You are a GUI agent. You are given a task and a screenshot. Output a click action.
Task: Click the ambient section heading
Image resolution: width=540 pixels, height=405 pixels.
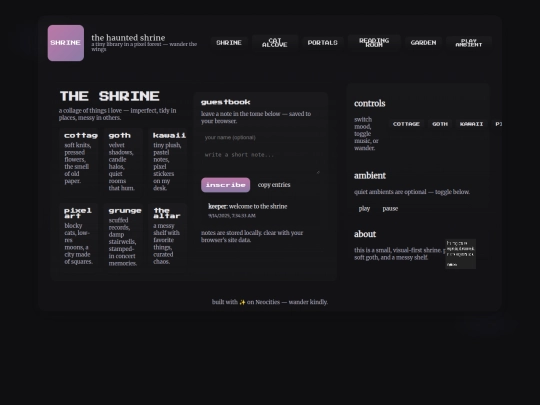coord(370,176)
